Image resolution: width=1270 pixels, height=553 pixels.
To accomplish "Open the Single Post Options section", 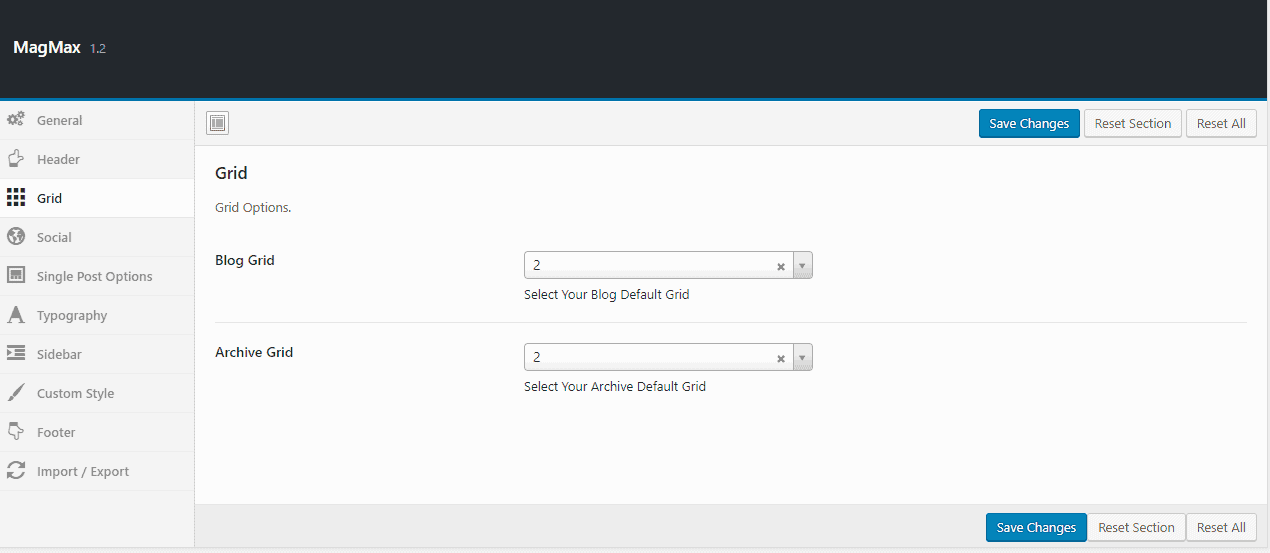I will pyautogui.click(x=94, y=276).
